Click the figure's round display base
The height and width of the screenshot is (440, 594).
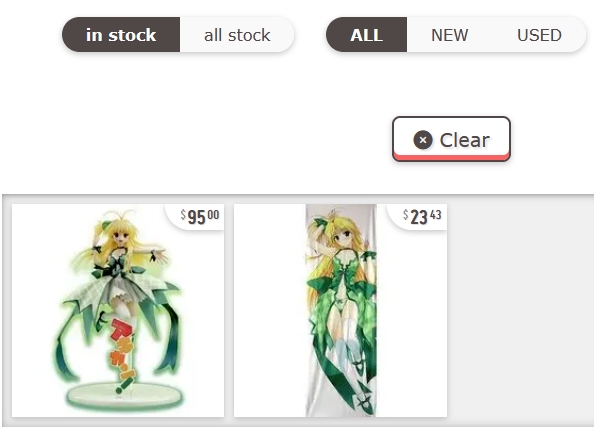click(123, 396)
